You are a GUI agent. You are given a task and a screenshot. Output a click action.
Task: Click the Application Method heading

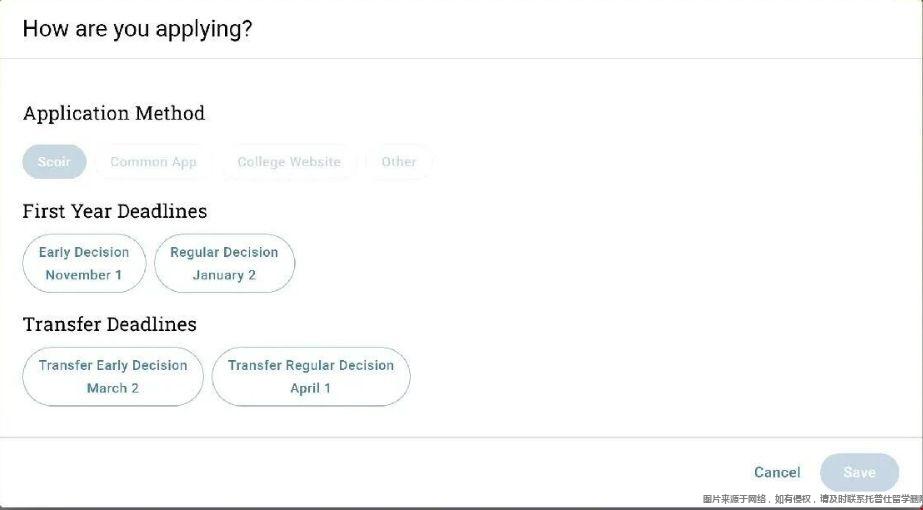[114, 113]
